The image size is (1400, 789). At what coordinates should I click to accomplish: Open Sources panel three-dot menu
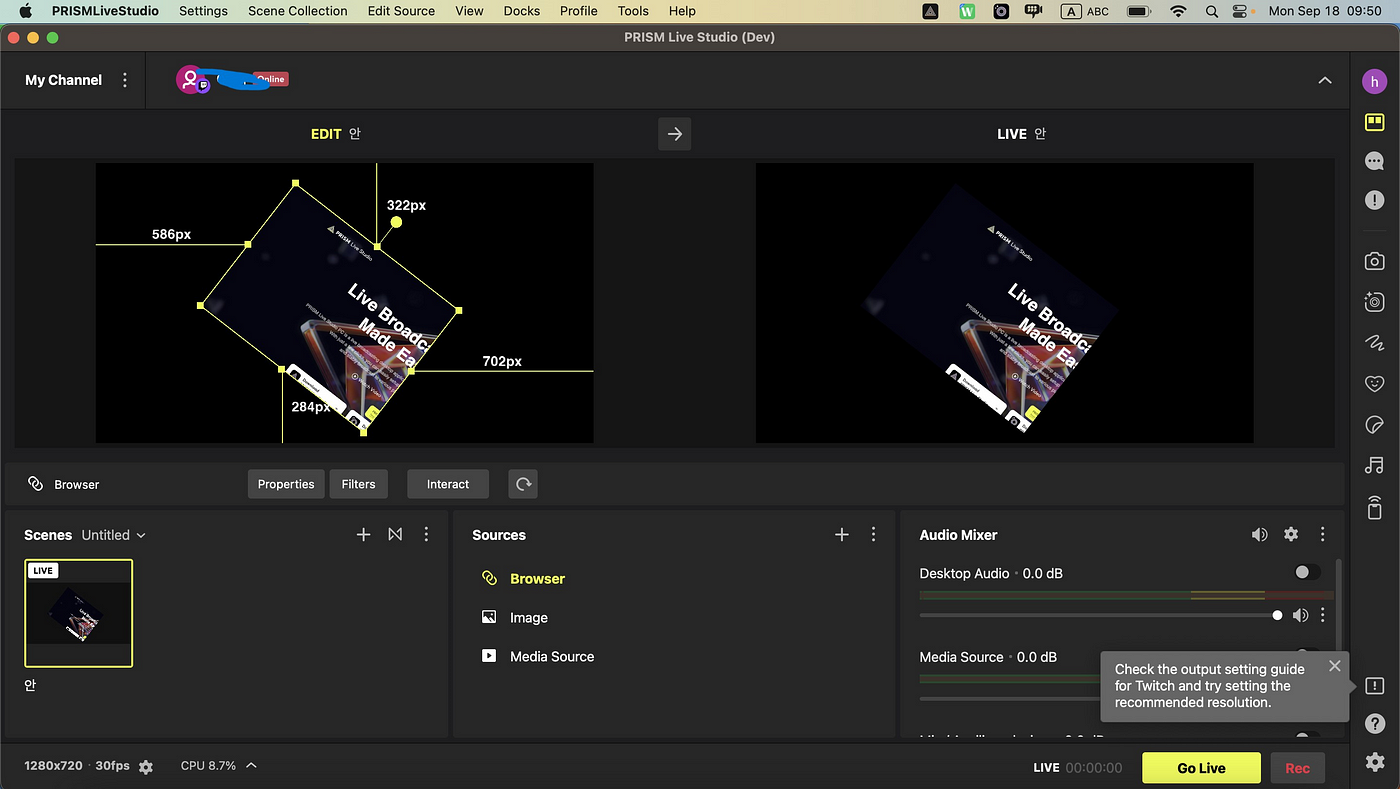873,535
